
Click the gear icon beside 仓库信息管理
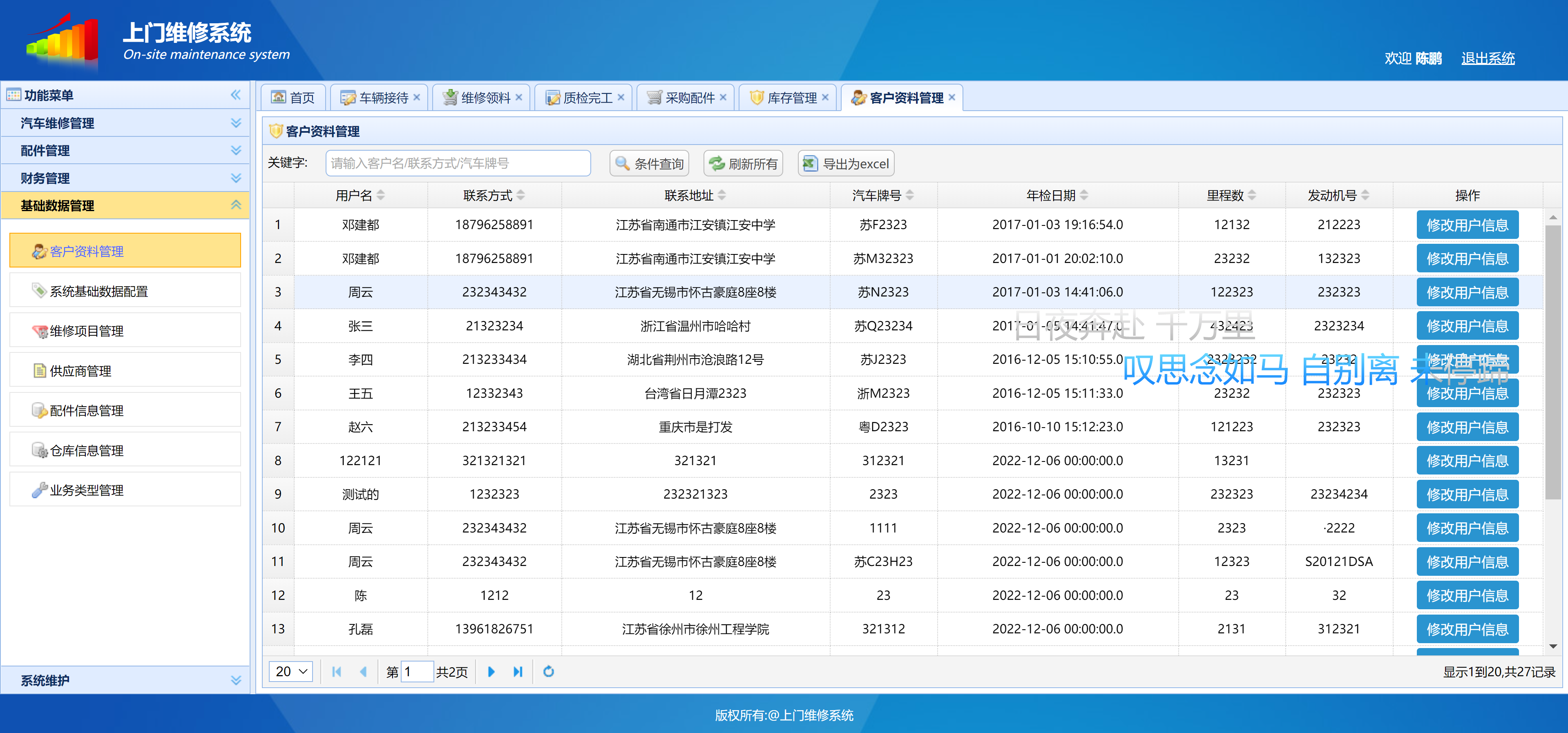click(x=40, y=450)
